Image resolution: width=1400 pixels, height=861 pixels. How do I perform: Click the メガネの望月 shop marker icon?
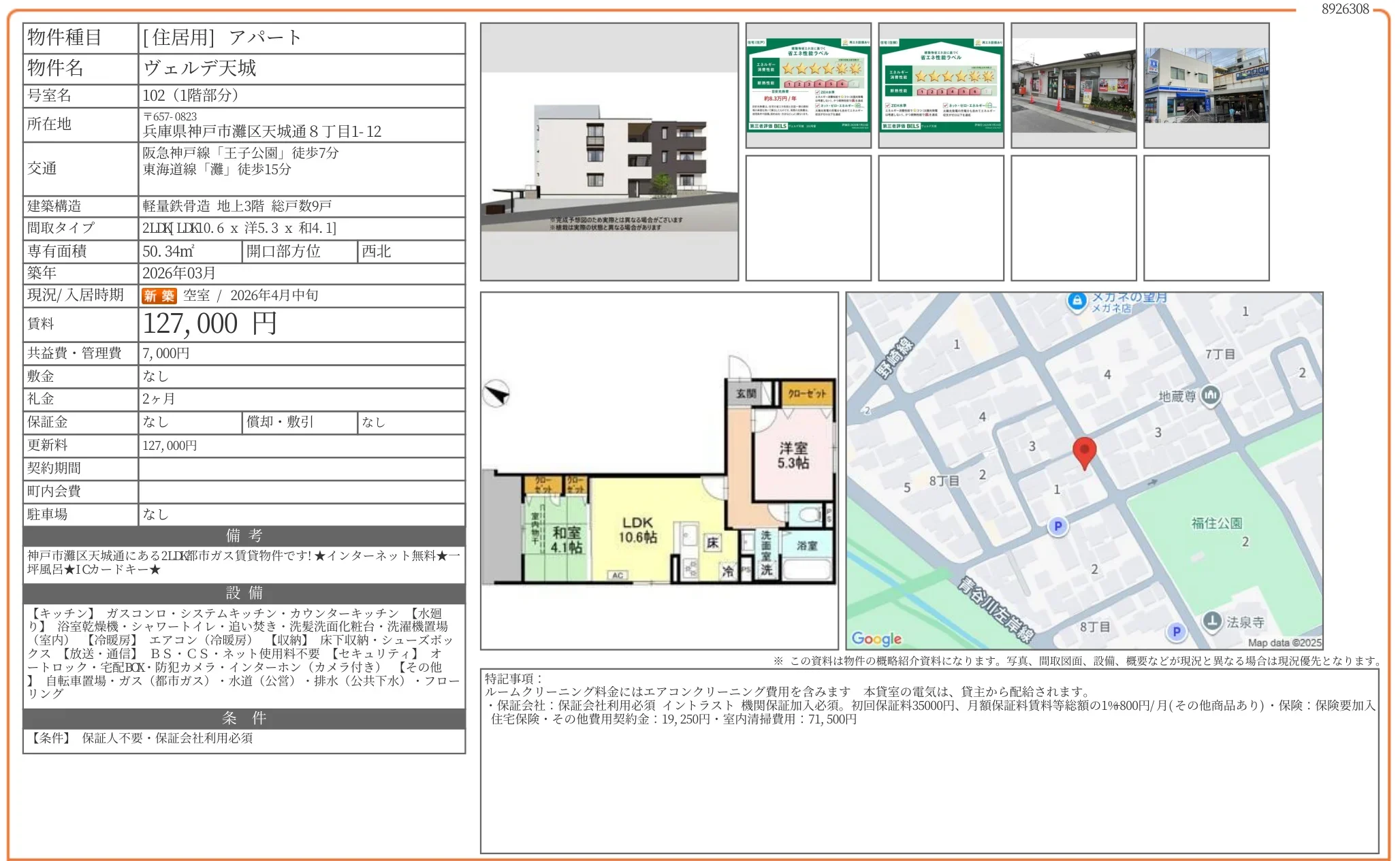click(1077, 301)
